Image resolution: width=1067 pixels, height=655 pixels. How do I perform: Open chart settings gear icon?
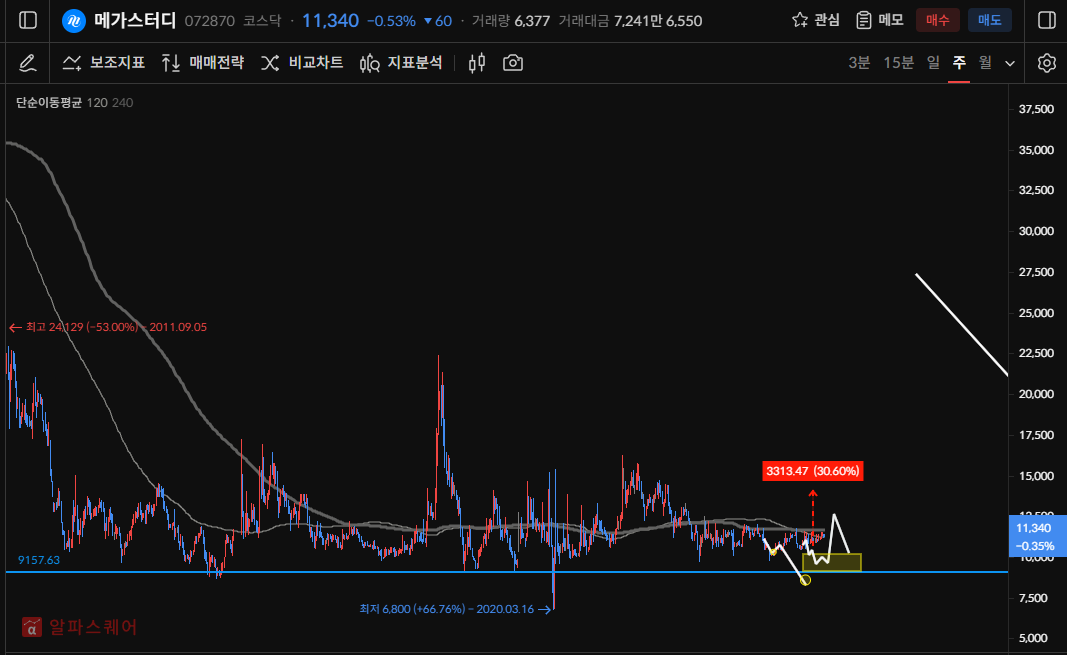1047,63
